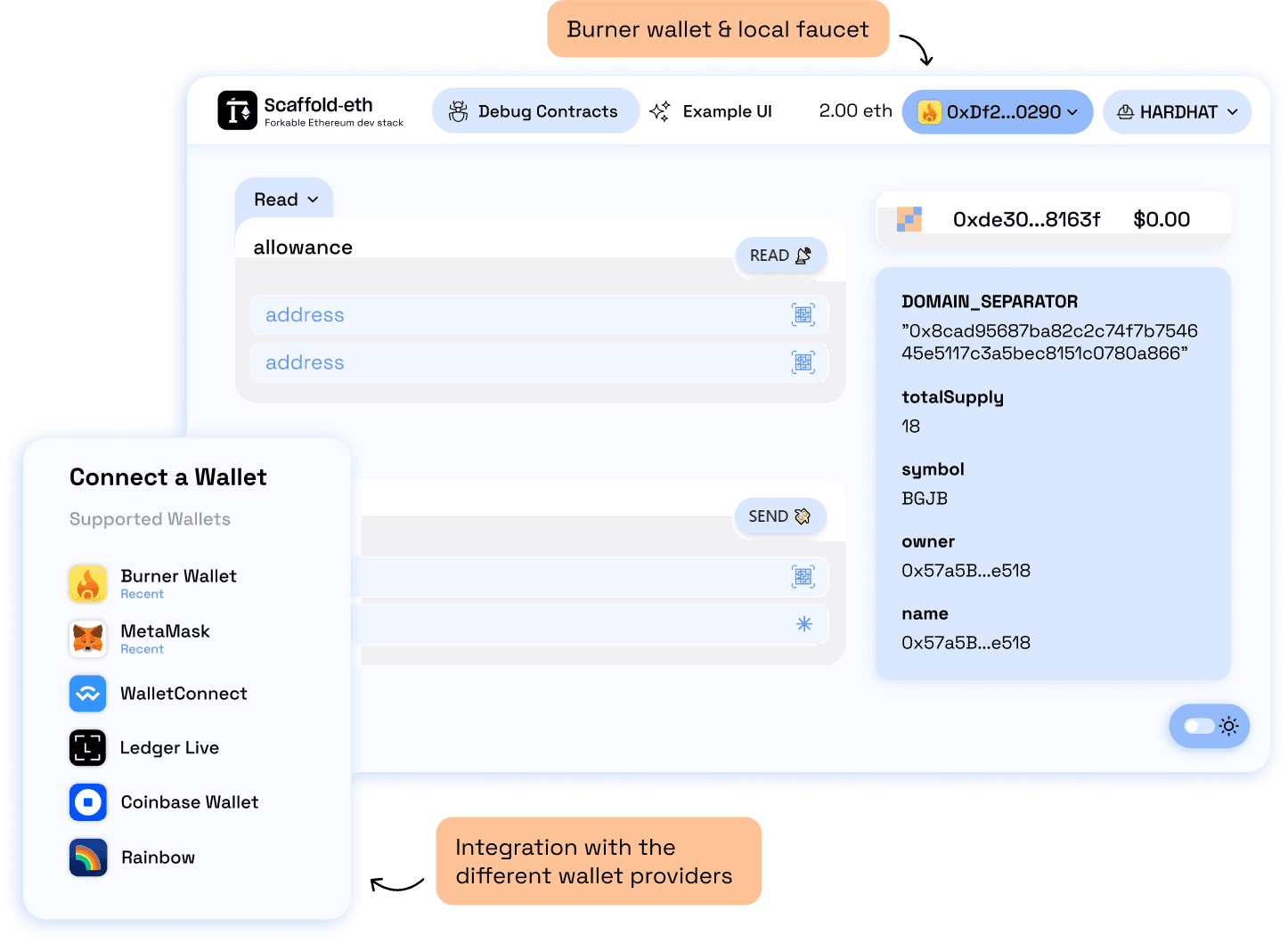Viewport: 1288px width, 943px height.
Task: Click the DOMAIN_SEPARATOR label
Action: [990, 302]
